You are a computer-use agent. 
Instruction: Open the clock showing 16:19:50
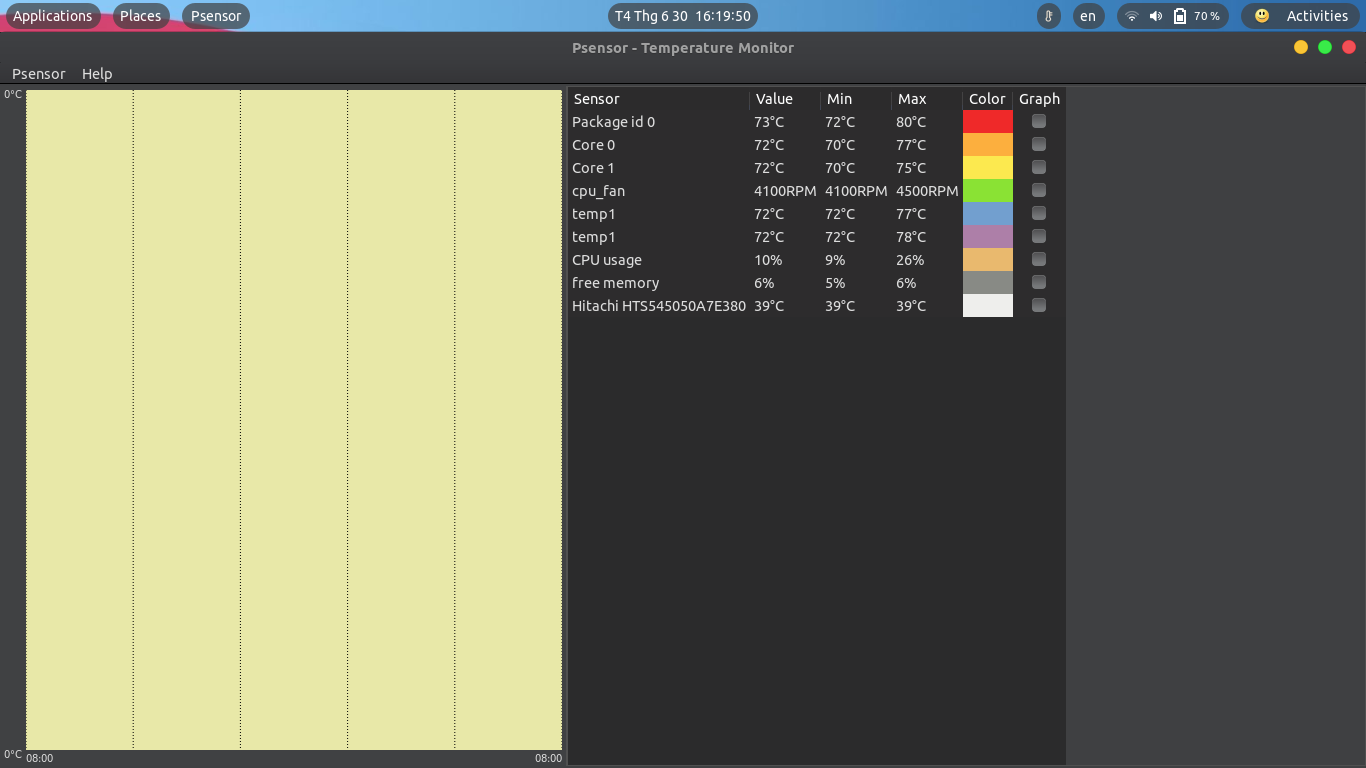point(683,16)
